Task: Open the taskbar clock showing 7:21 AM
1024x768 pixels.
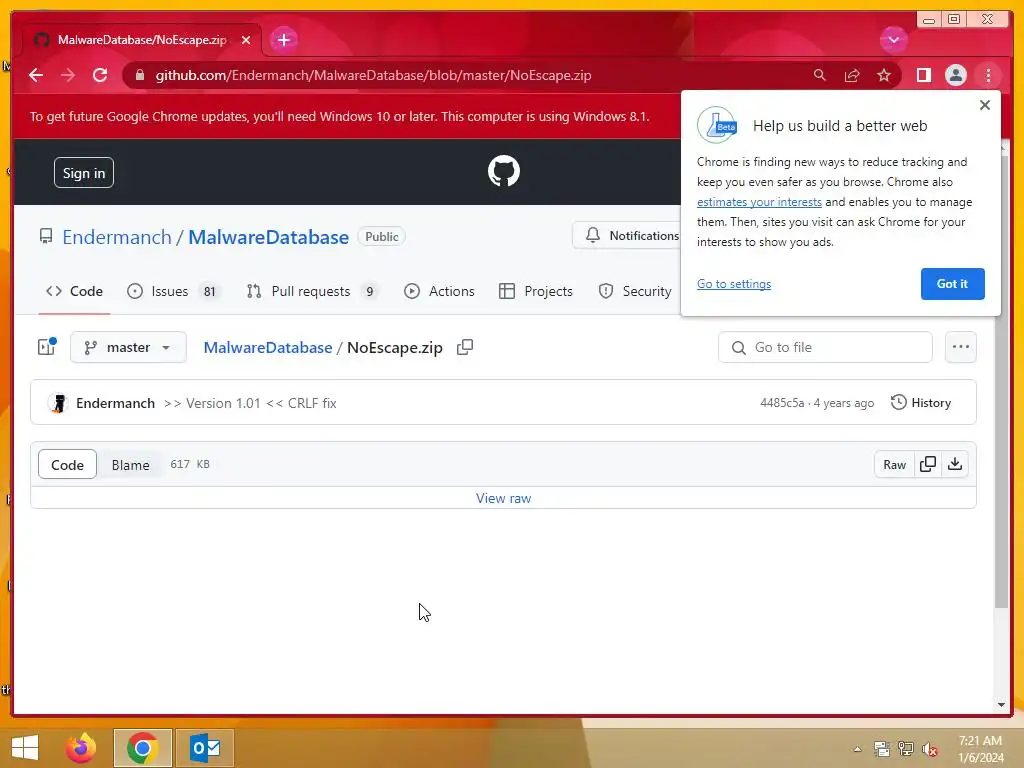Action: coord(980,749)
